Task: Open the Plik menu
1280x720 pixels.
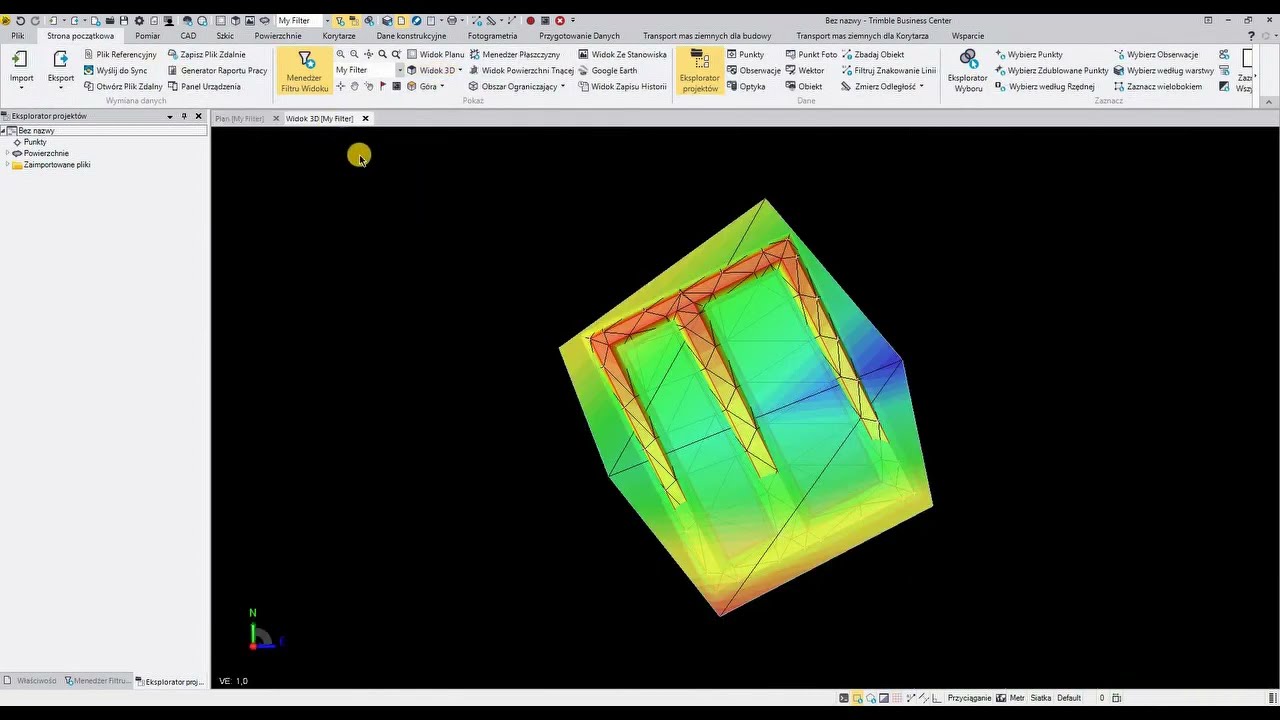Action: coord(18,36)
